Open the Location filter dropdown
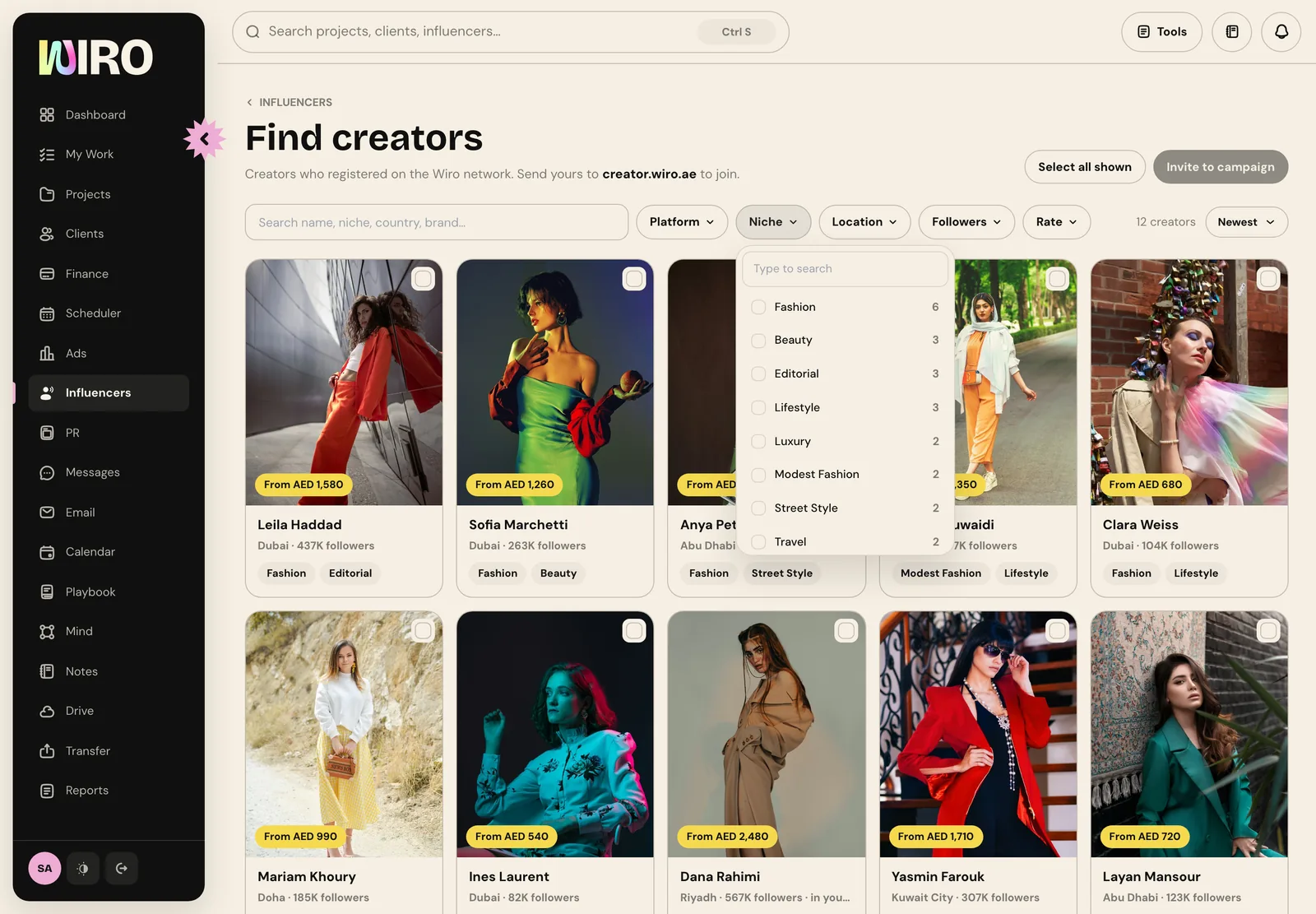Viewport: 1316px width, 914px height. click(864, 222)
